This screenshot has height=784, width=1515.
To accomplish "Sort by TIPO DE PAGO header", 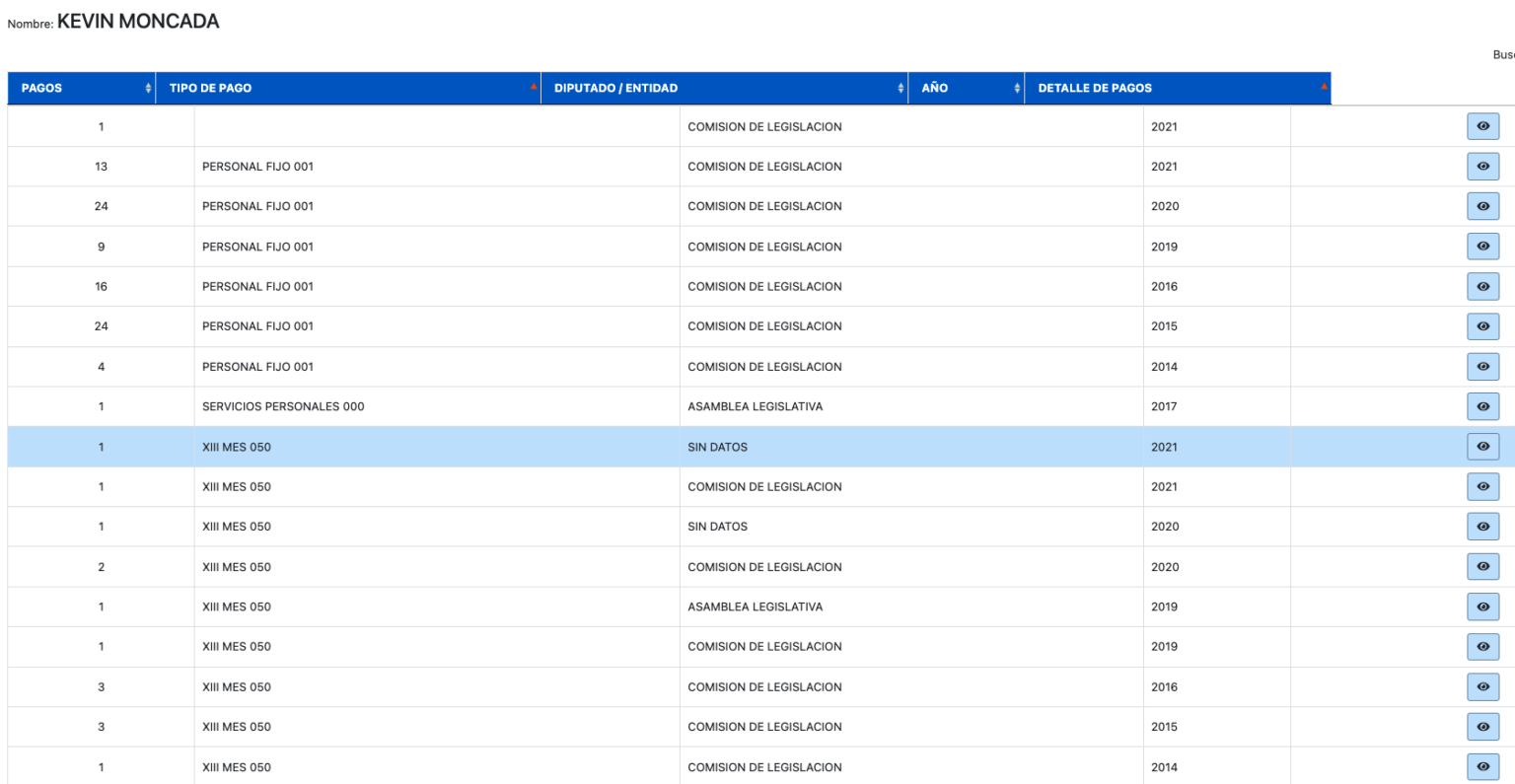I will pyautogui.click(x=348, y=88).
